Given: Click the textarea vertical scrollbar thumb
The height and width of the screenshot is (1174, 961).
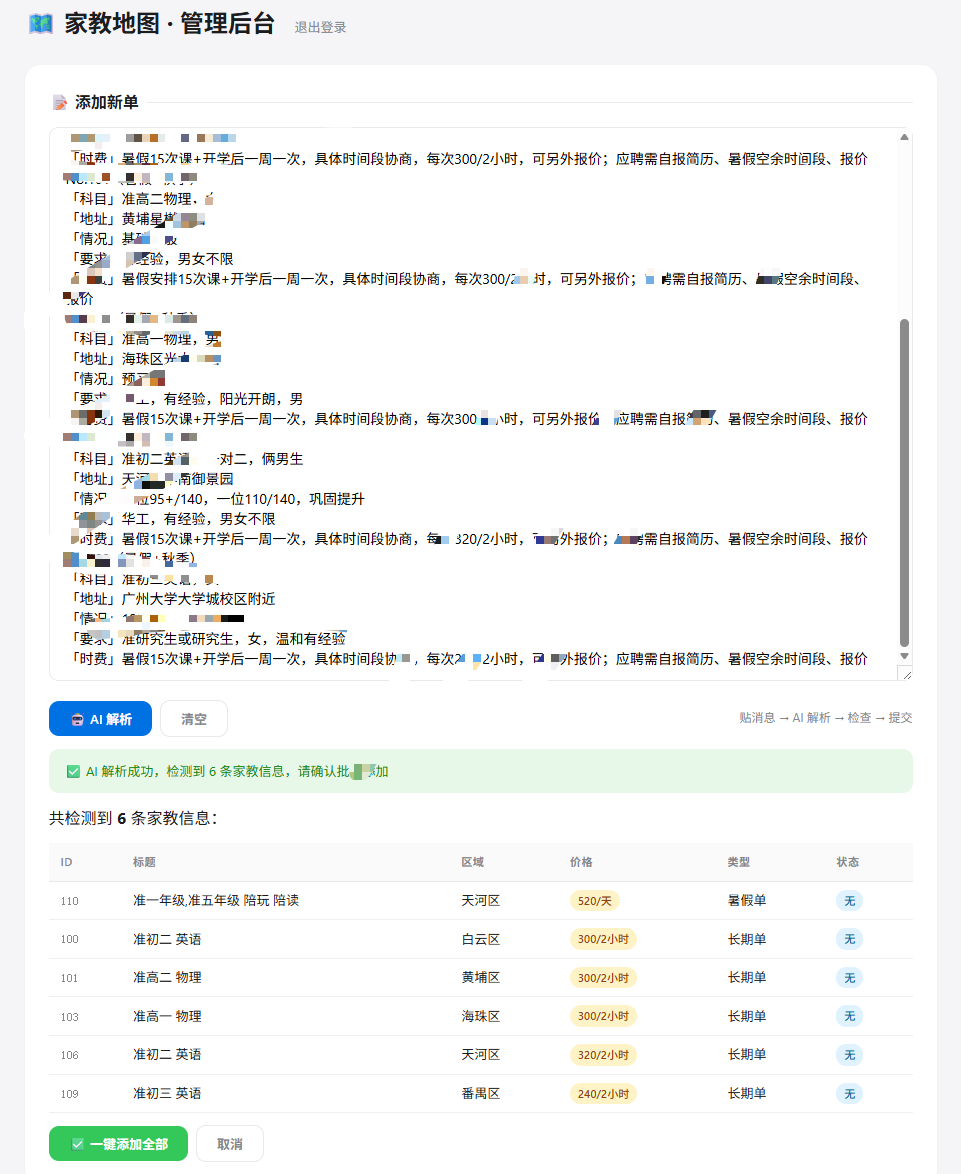Looking at the screenshot, I should point(904,483).
